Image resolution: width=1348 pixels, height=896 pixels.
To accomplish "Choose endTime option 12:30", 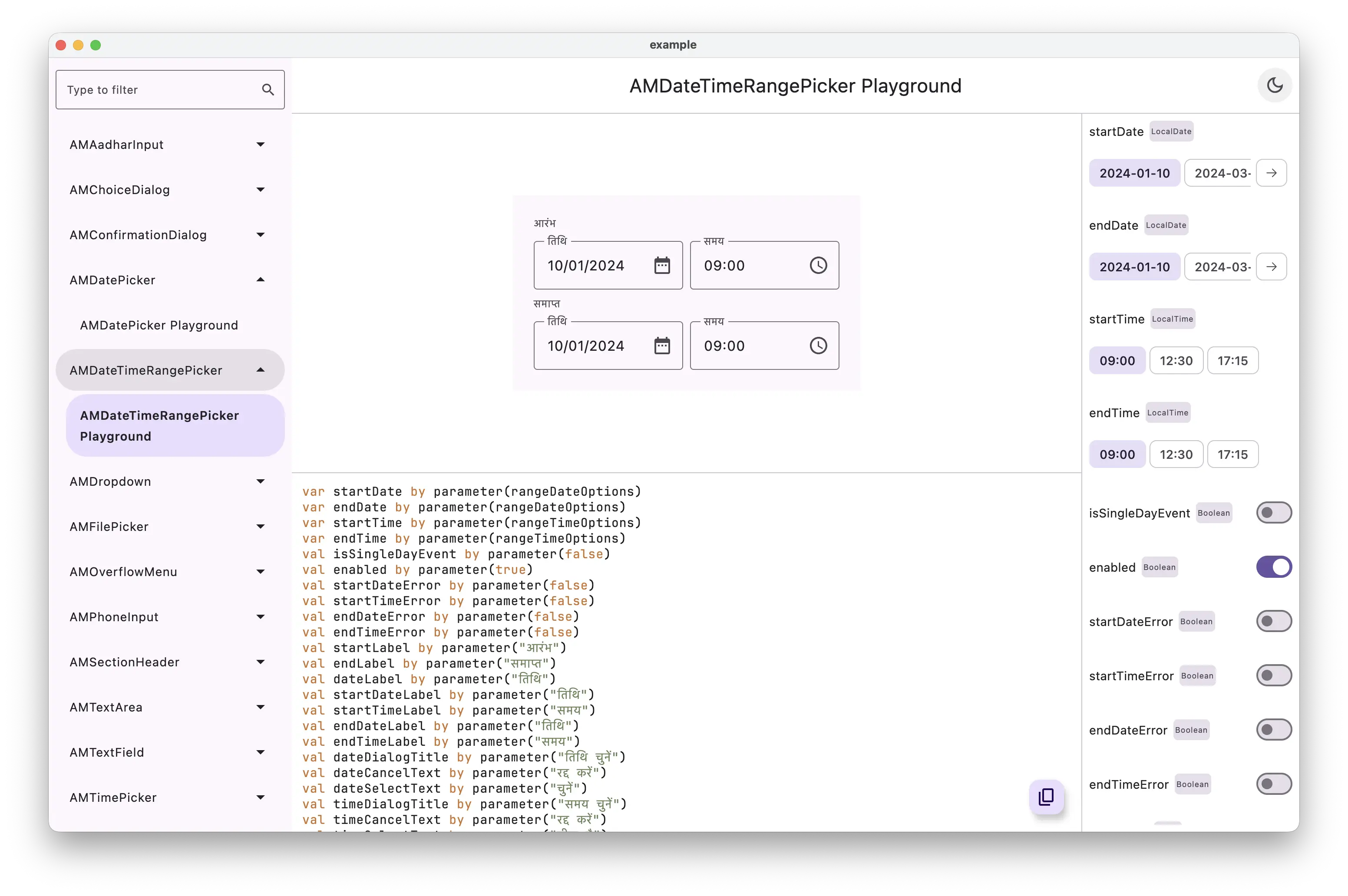I will coord(1176,454).
